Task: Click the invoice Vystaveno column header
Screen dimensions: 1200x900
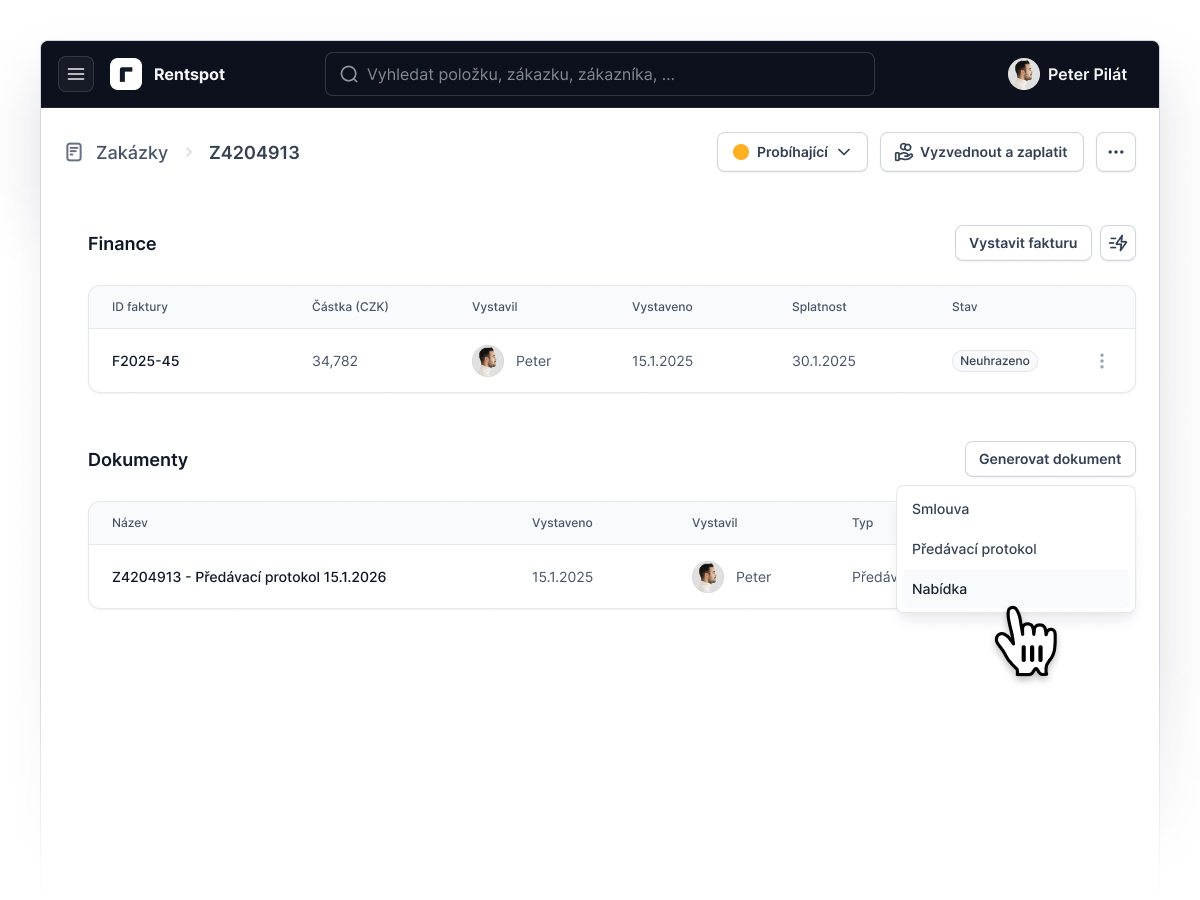Action: coord(662,307)
